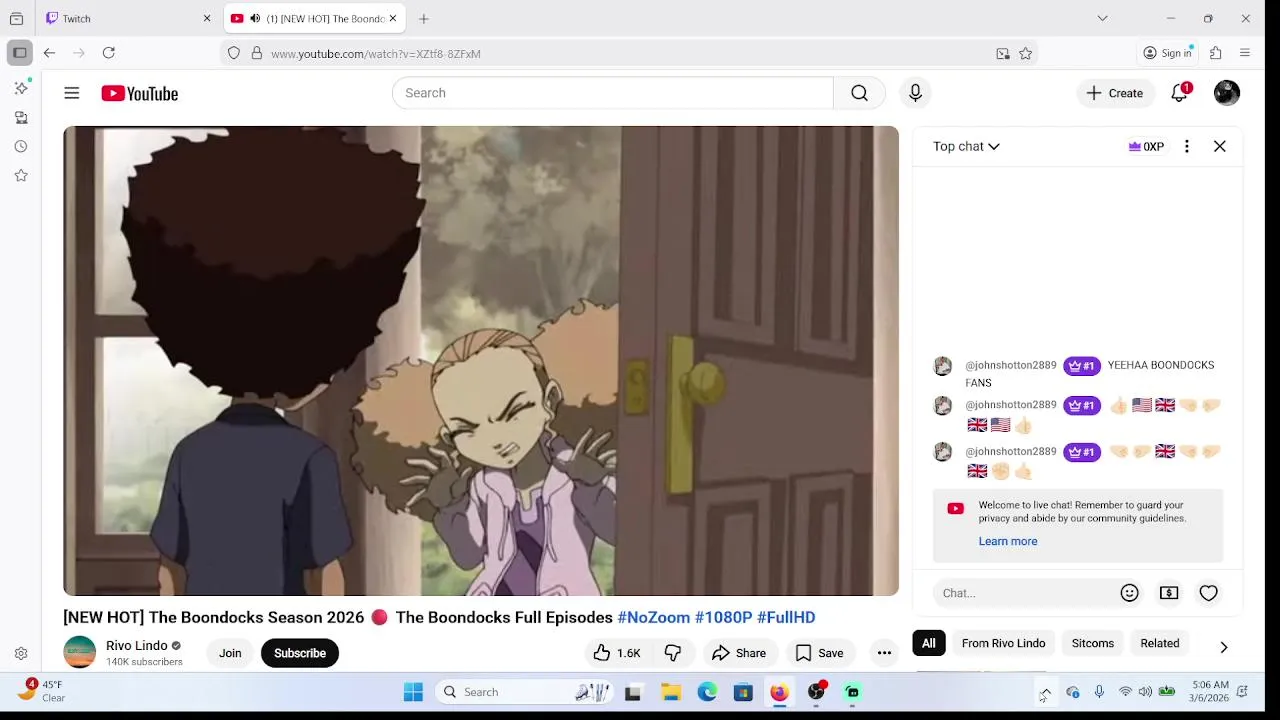This screenshot has width=1280, height=720.
Task: Open a new browser tab
Action: click(424, 18)
